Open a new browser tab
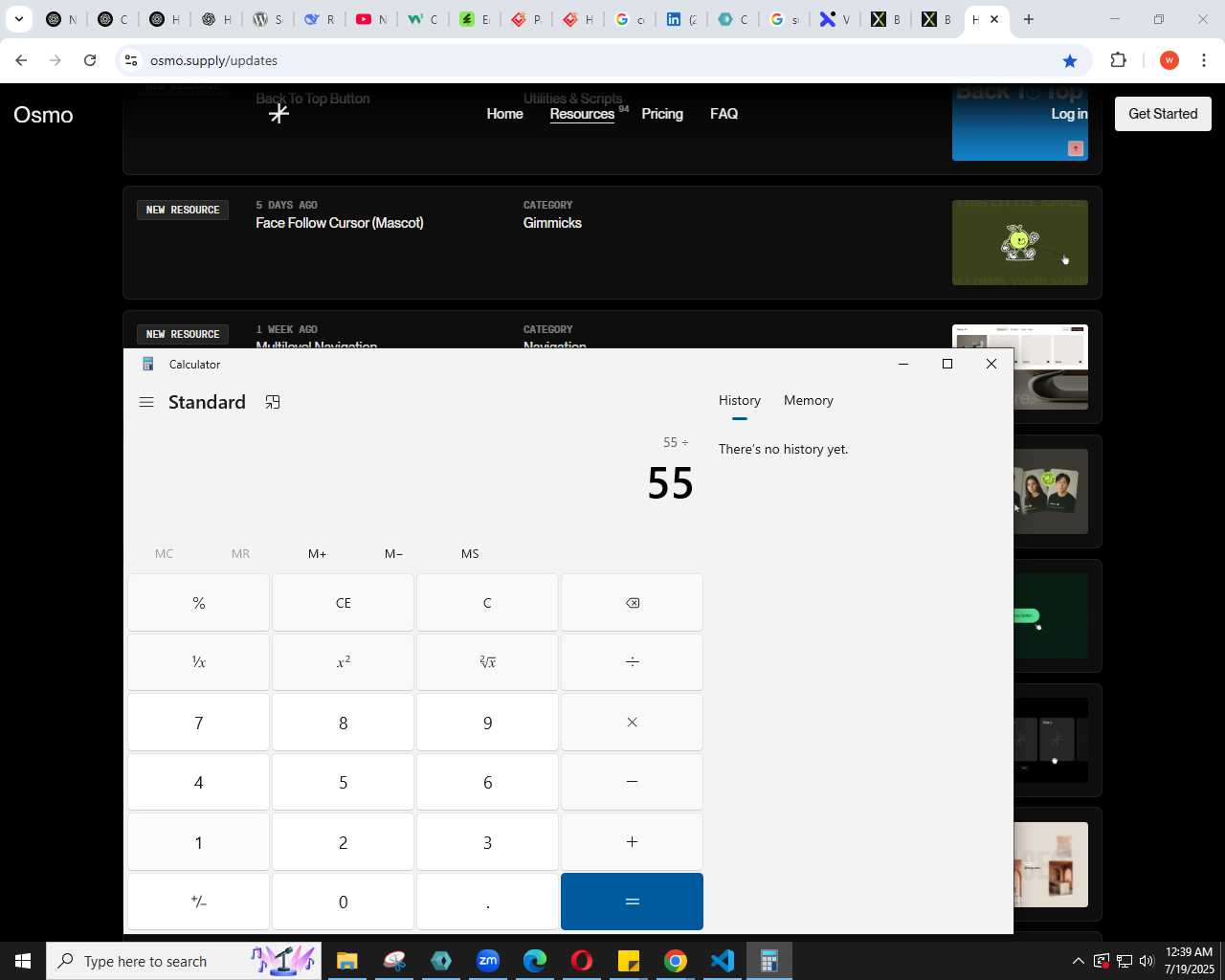This screenshot has width=1225, height=980. pyautogui.click(x=1029, y=19)
